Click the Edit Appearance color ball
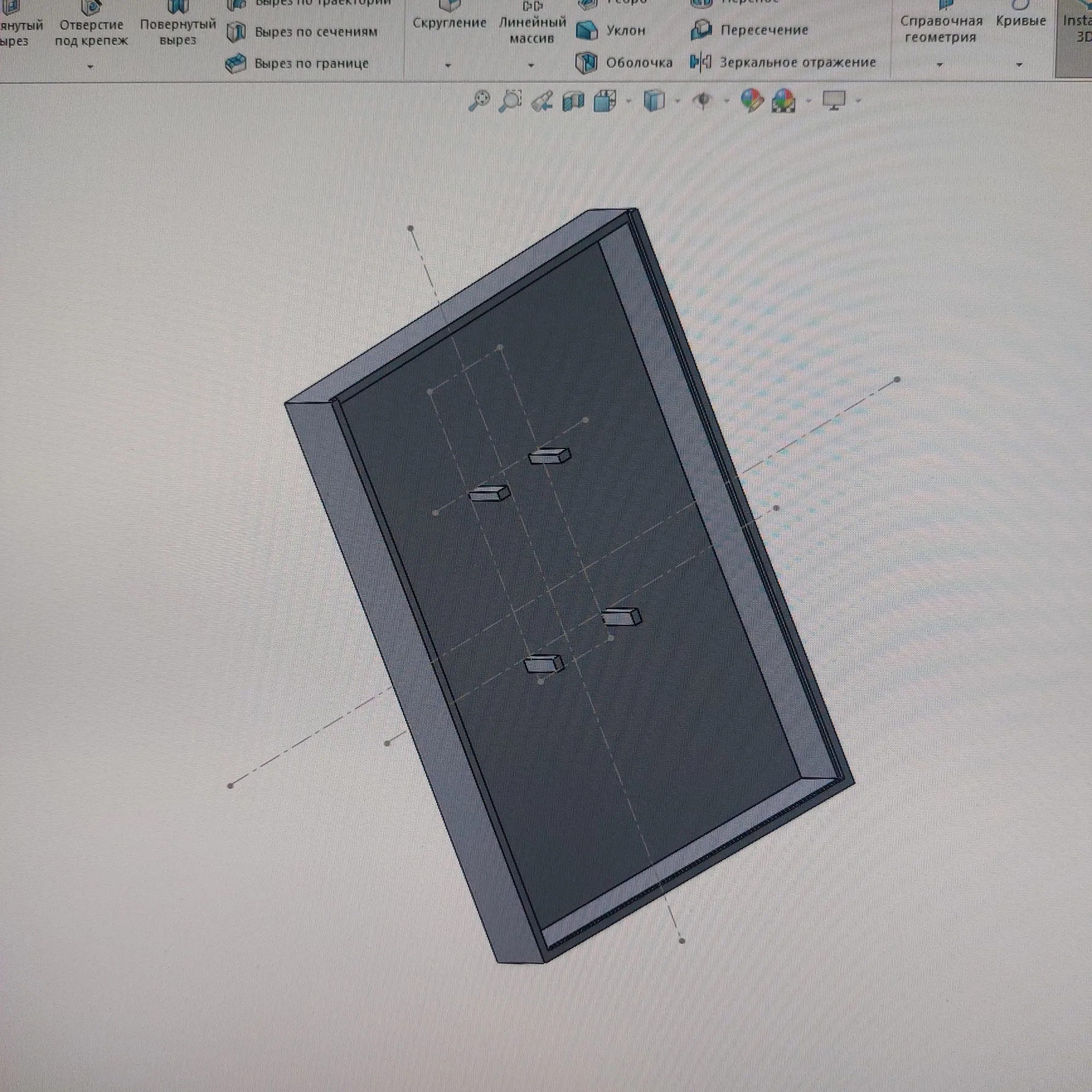Image resolution: width=1092 pixels, height=1092 pixels. (752, 101)
